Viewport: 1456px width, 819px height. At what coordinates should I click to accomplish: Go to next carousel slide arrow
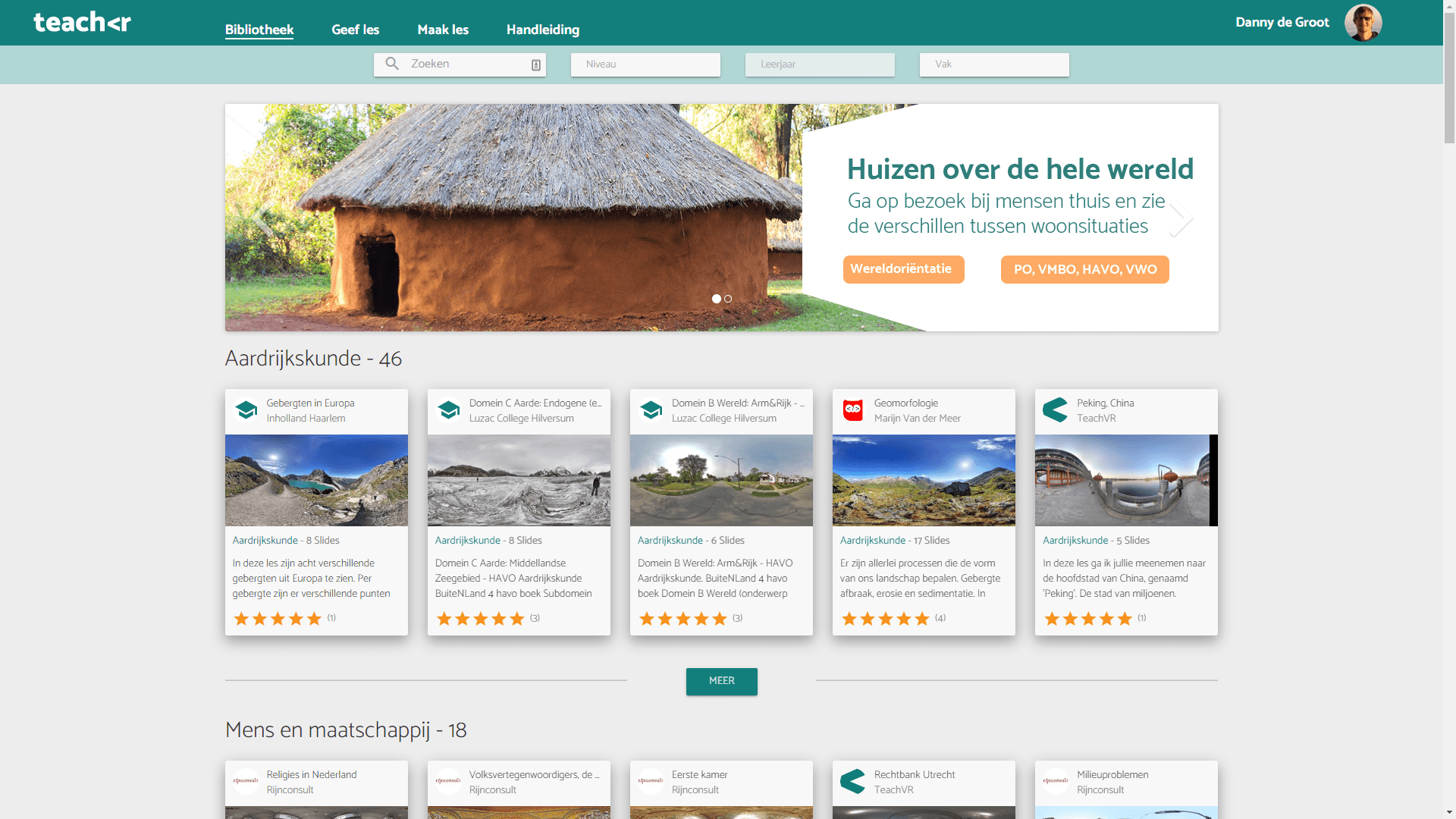click(1181, 219)
